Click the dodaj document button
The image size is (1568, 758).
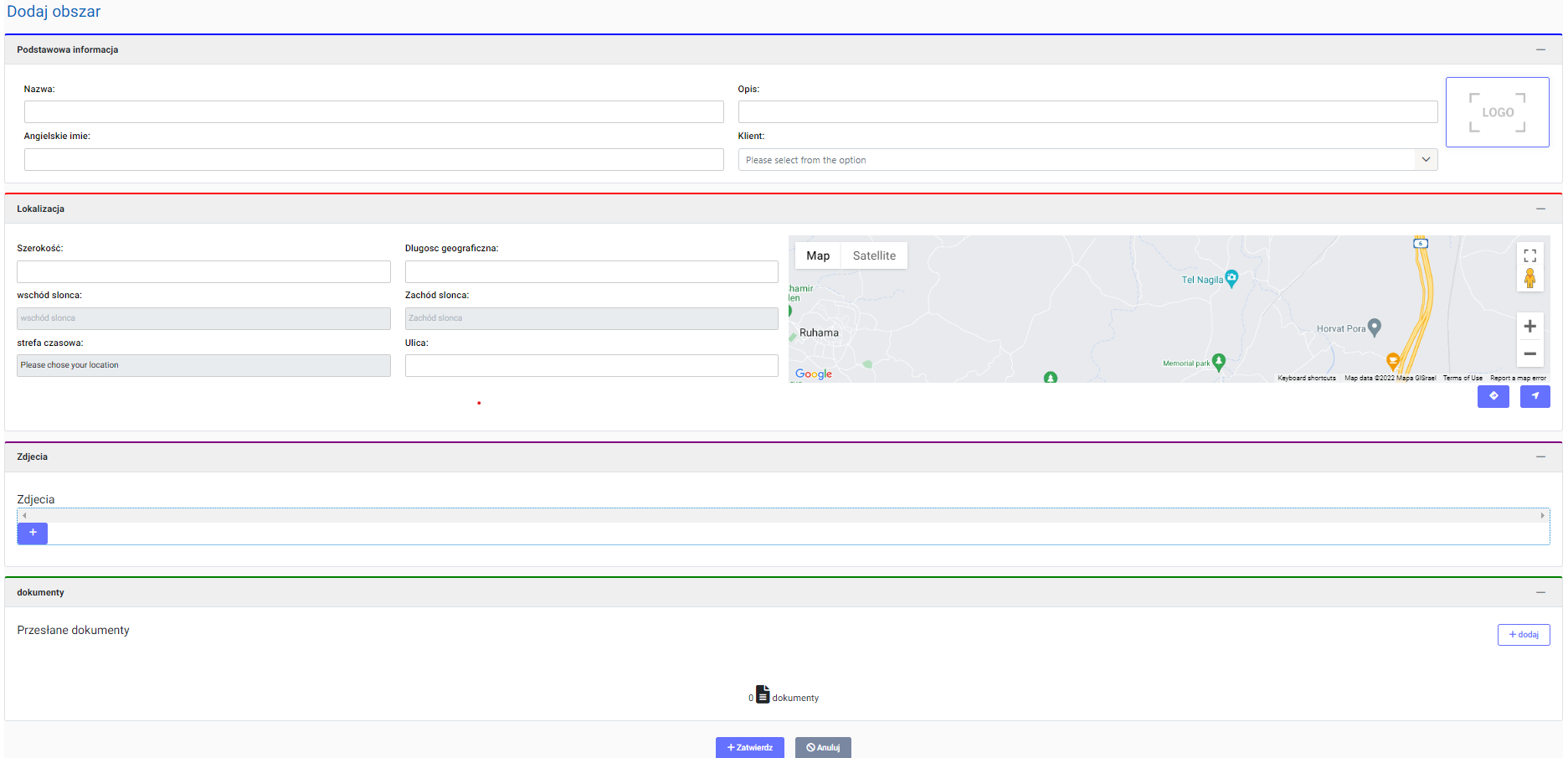[x=1523, y=635]
